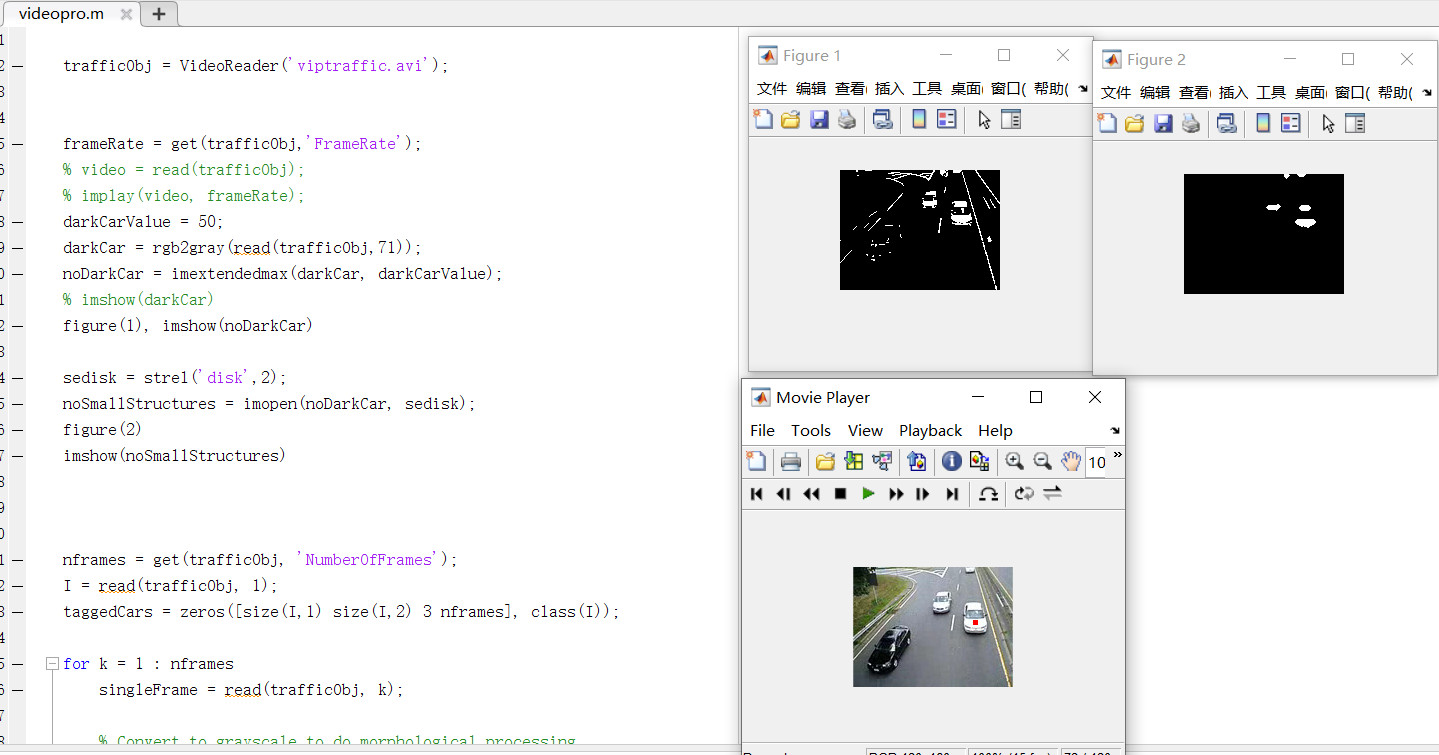Insert Legend in Figure 2
1439x755 pixels.
tap(1291, 123)
